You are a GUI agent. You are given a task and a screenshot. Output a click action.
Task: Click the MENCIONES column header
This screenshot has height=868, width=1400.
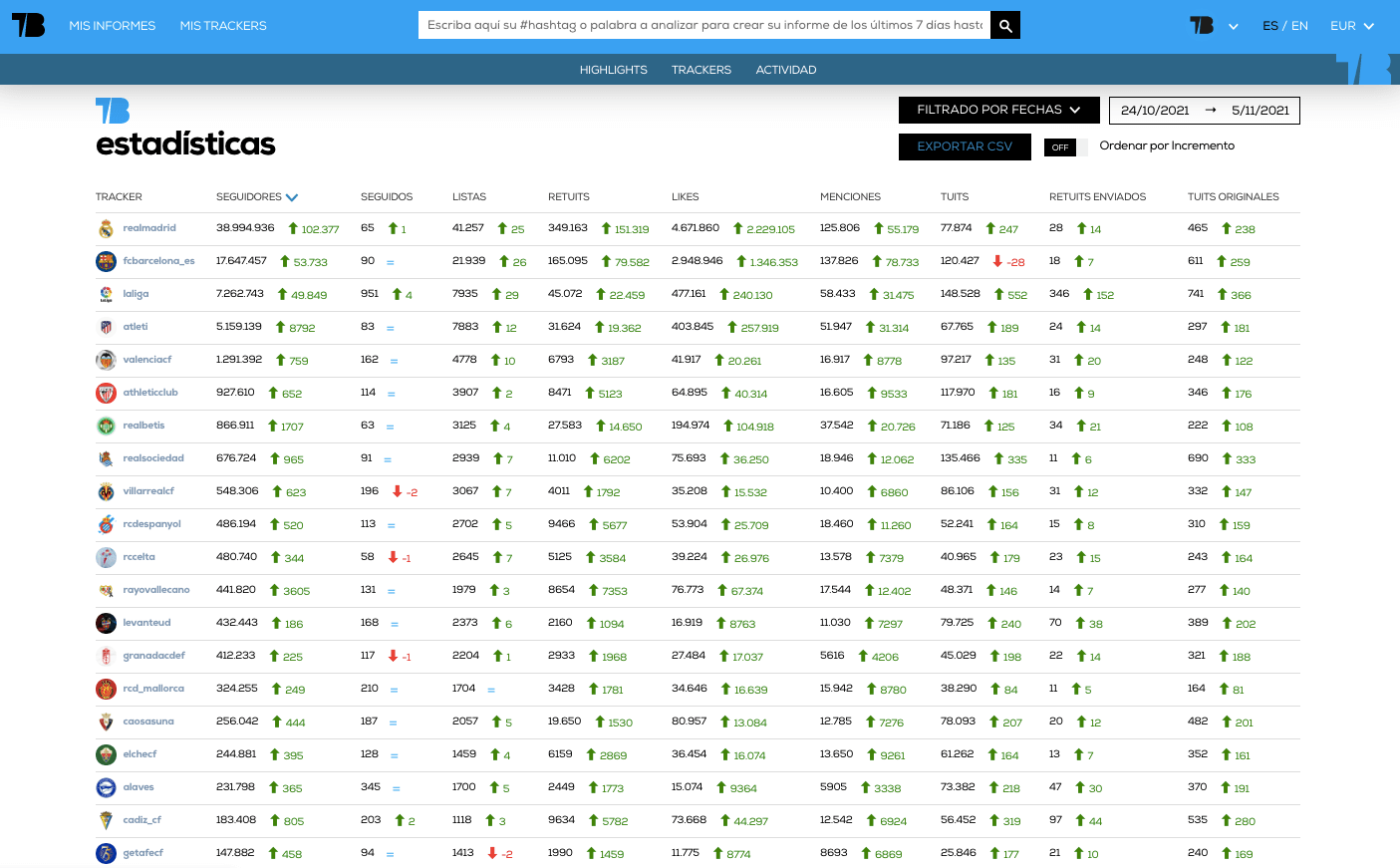(x=850, y=197)
